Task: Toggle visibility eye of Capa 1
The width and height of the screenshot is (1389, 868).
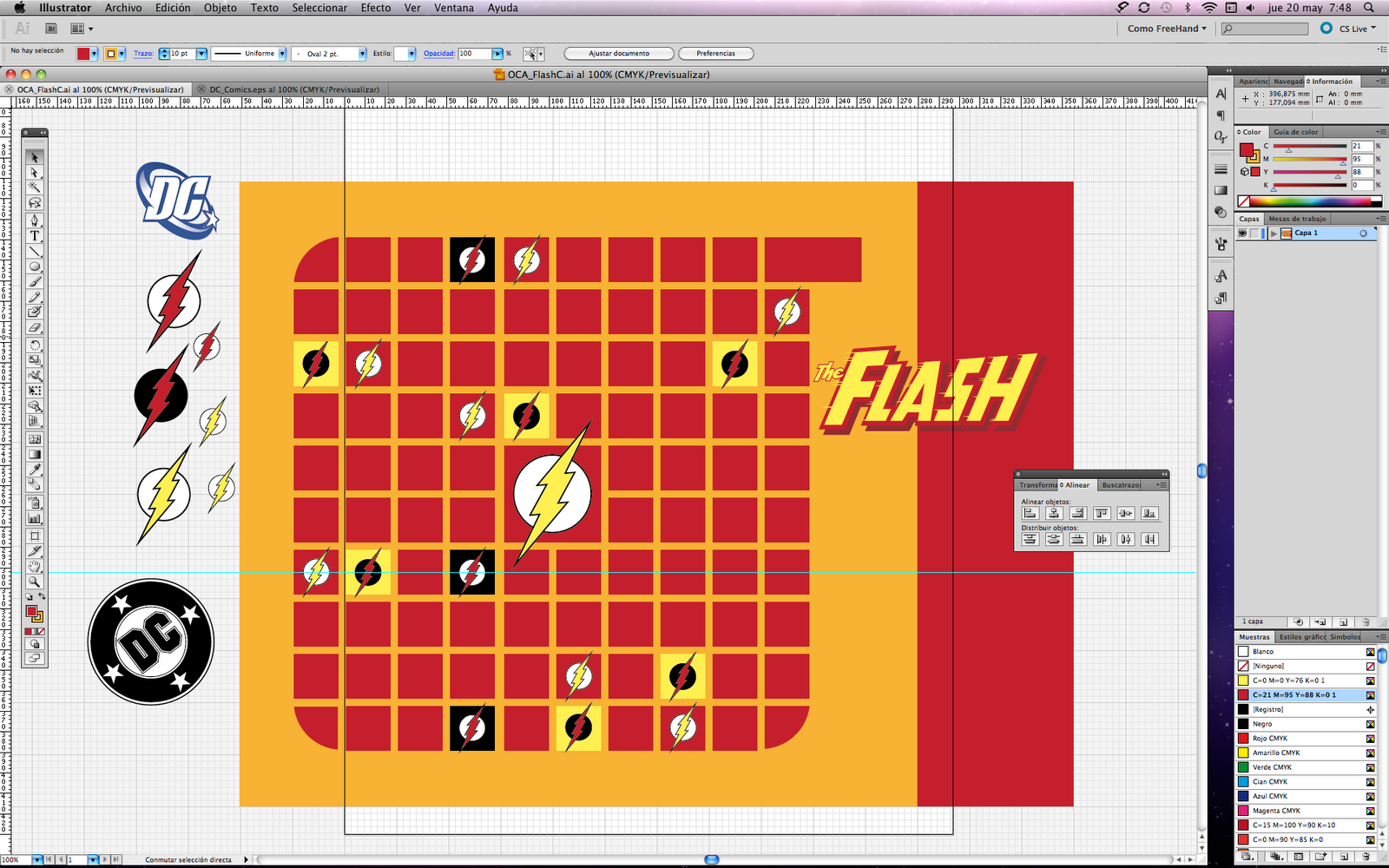Action: (1243, 233)
